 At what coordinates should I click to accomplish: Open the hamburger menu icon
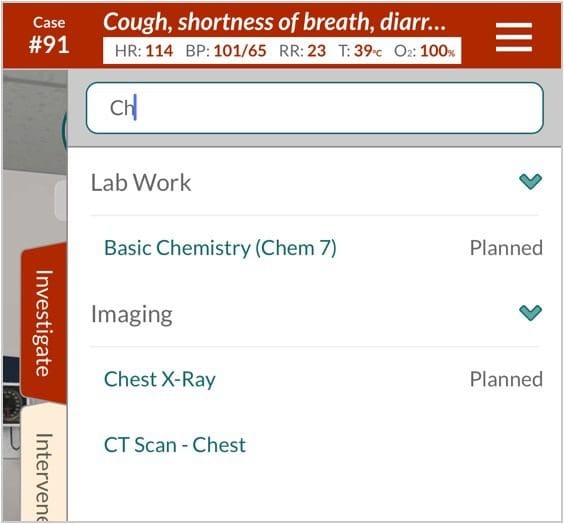click(514, 37)
